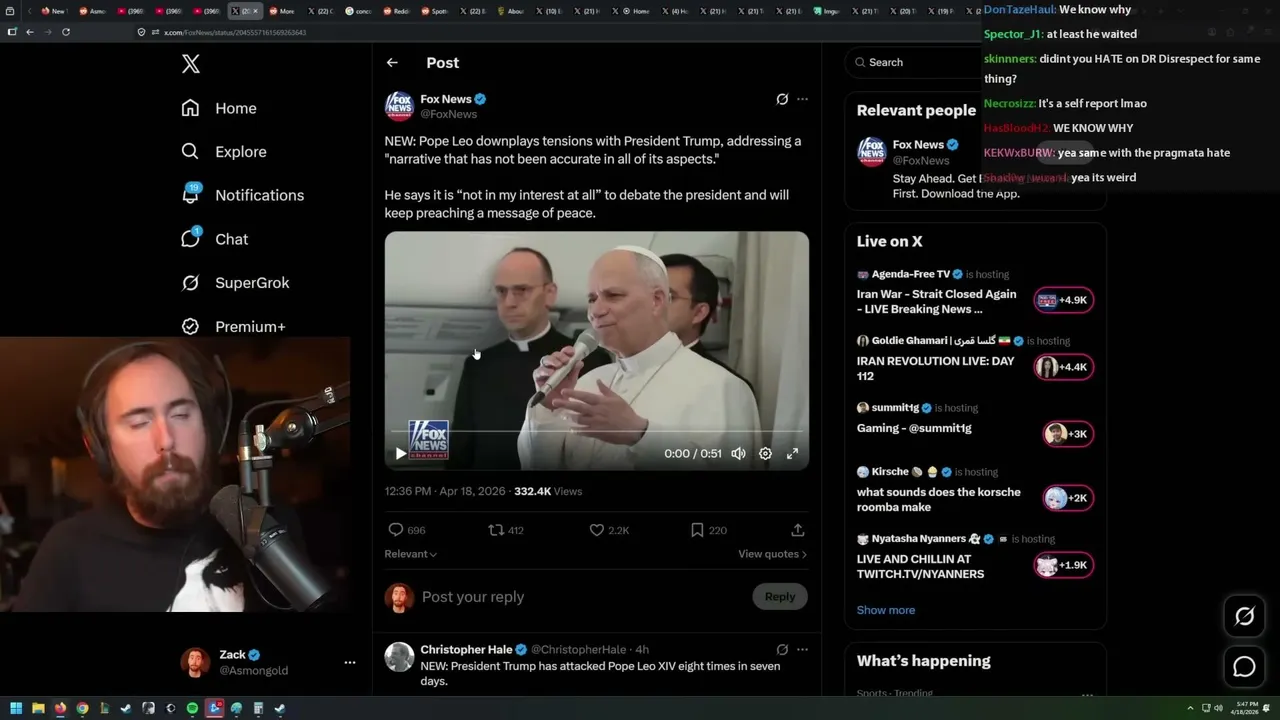The image size is (1280, 720).
Task: Expand the Relevant replies sort dropdown
Action: click(410, 554)
